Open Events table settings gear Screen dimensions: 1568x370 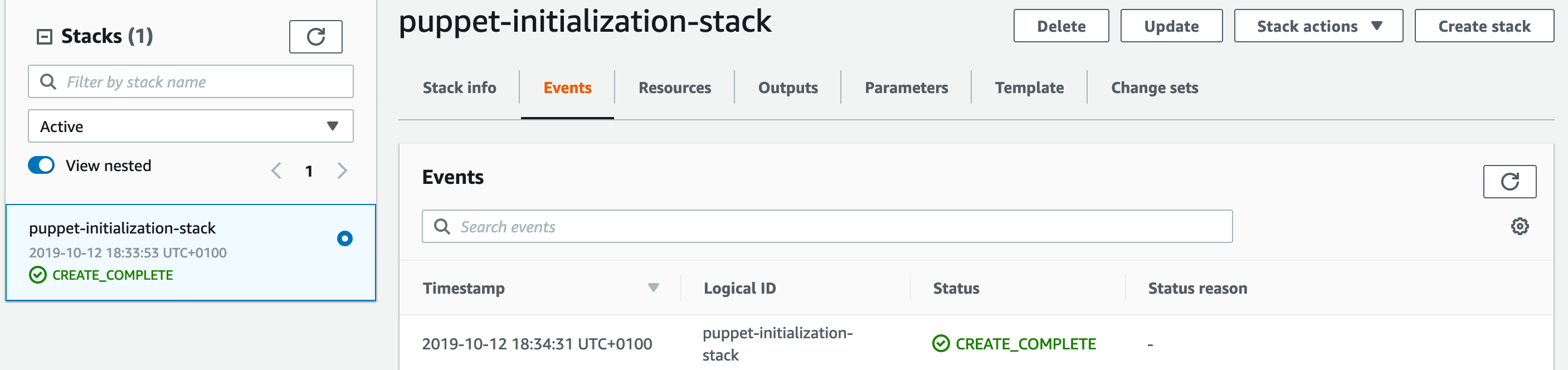(x=1520, y=226)
